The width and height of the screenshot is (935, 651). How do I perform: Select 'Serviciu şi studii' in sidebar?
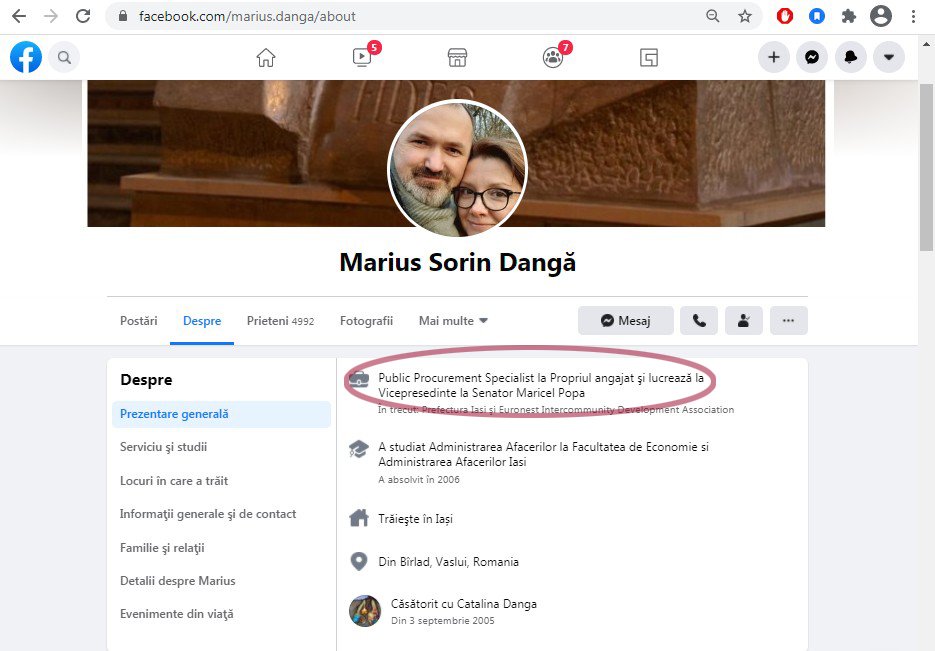pyautogui.click(x=166, y=447)
